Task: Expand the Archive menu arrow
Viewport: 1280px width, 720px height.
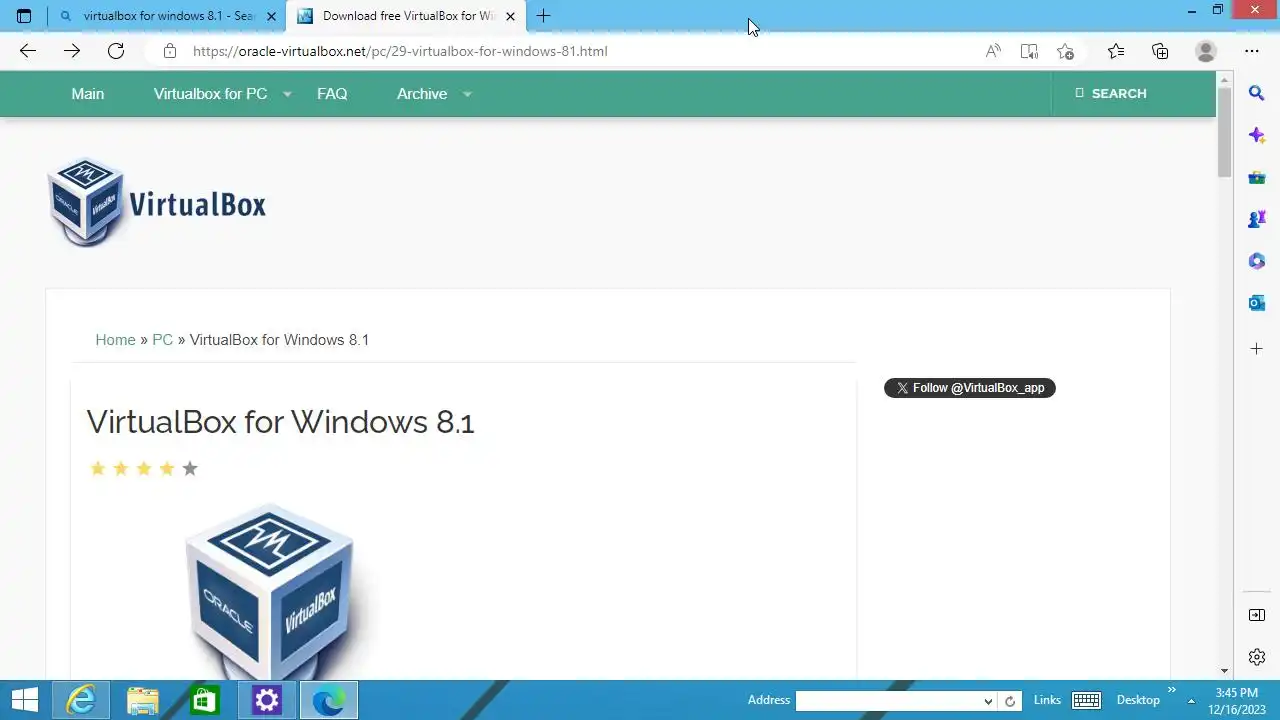Action: coord(467,94)
